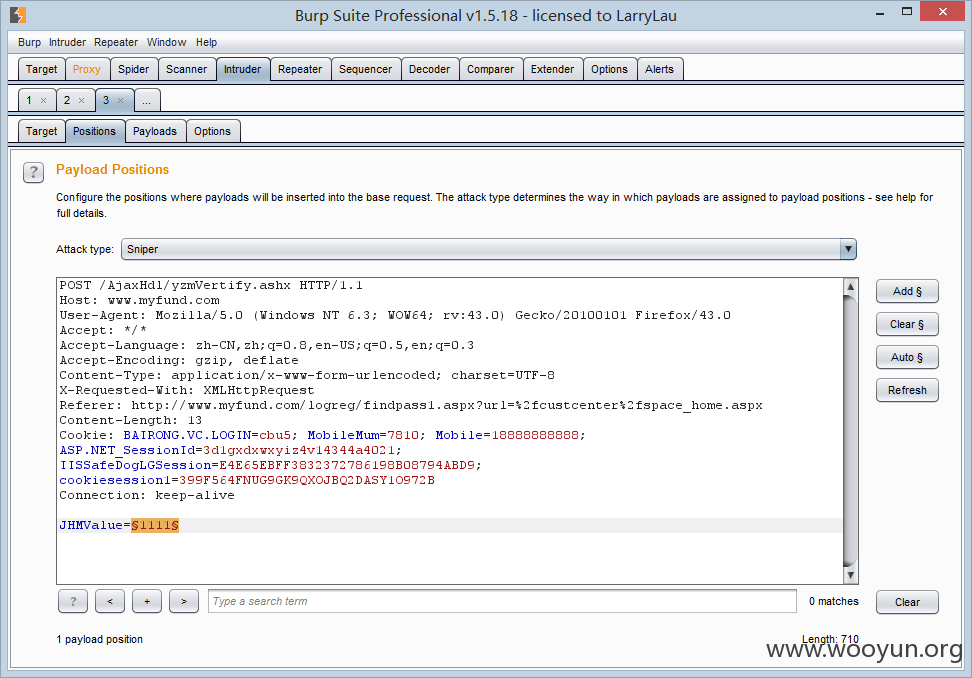Click the Referer header line
The width and height of the screenshot is (972, 678).
pos(411,405)
